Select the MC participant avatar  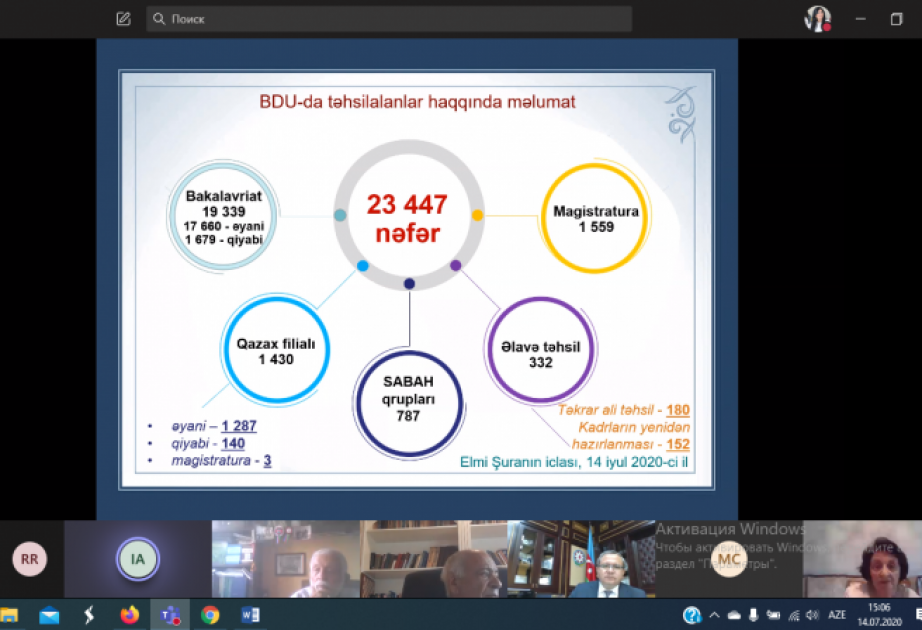pos(729,559)
